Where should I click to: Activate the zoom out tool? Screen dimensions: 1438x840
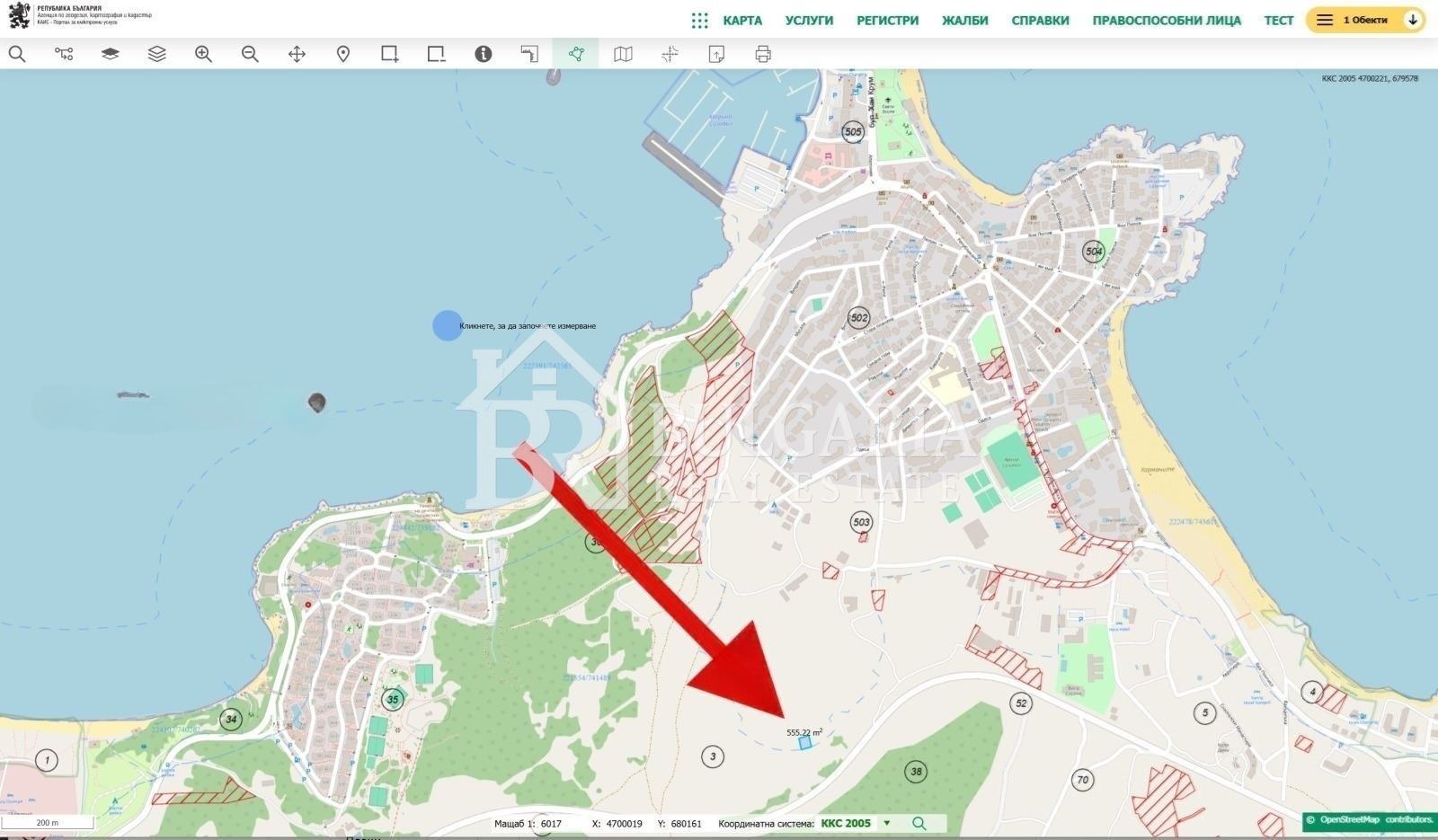pyautogui.click(x=250, y=54)
